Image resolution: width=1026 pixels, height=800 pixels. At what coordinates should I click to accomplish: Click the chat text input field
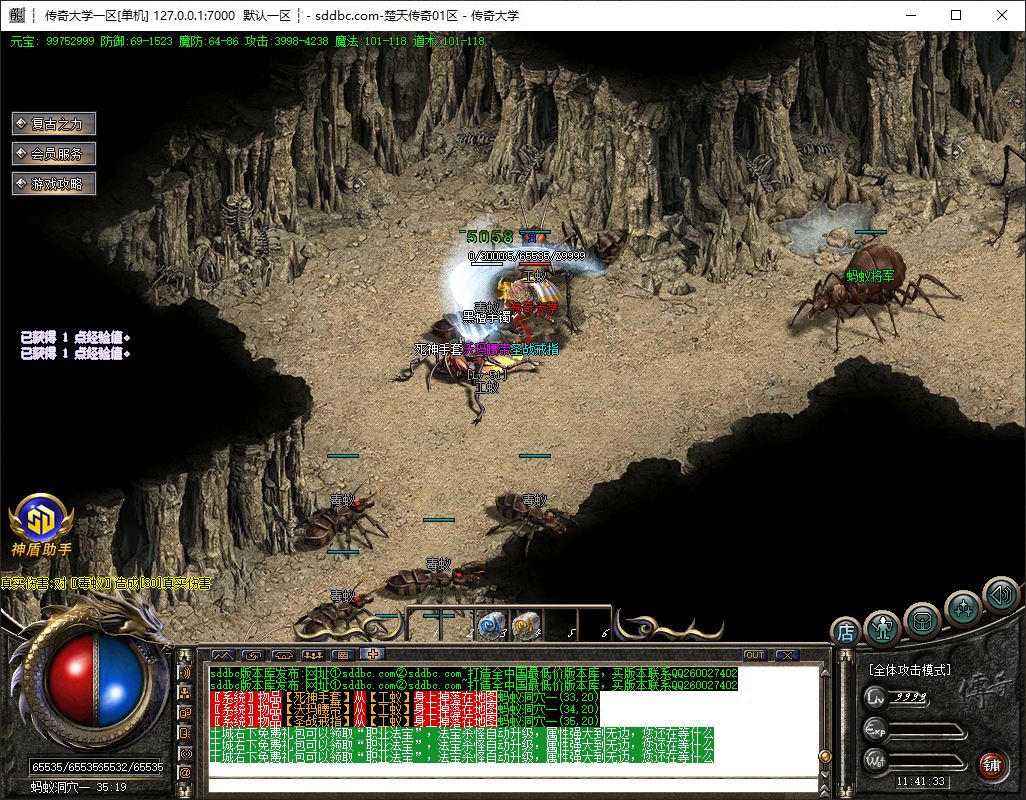513,785
